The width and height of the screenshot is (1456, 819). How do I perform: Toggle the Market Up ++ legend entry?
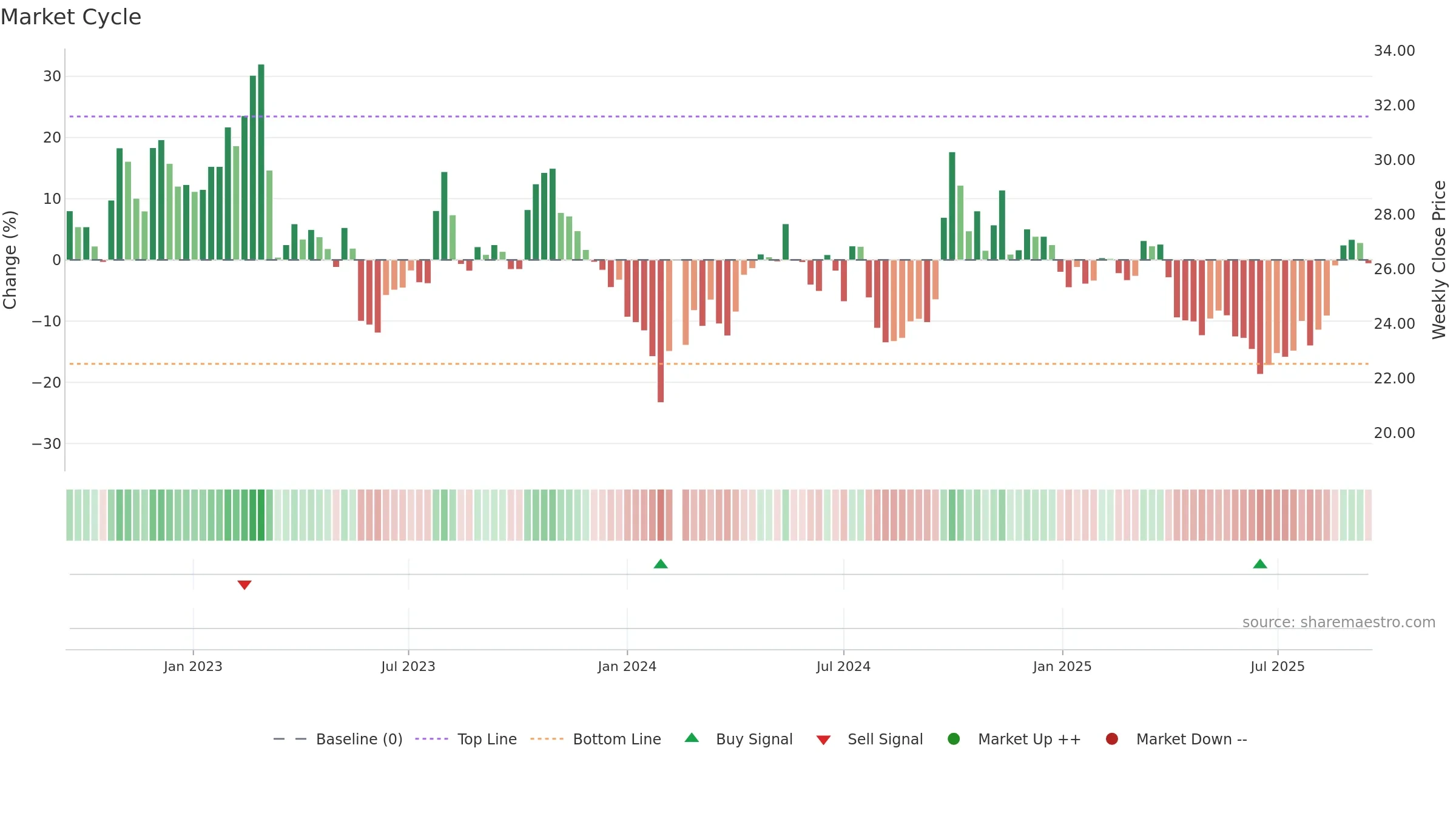[x=1014, y=739]
